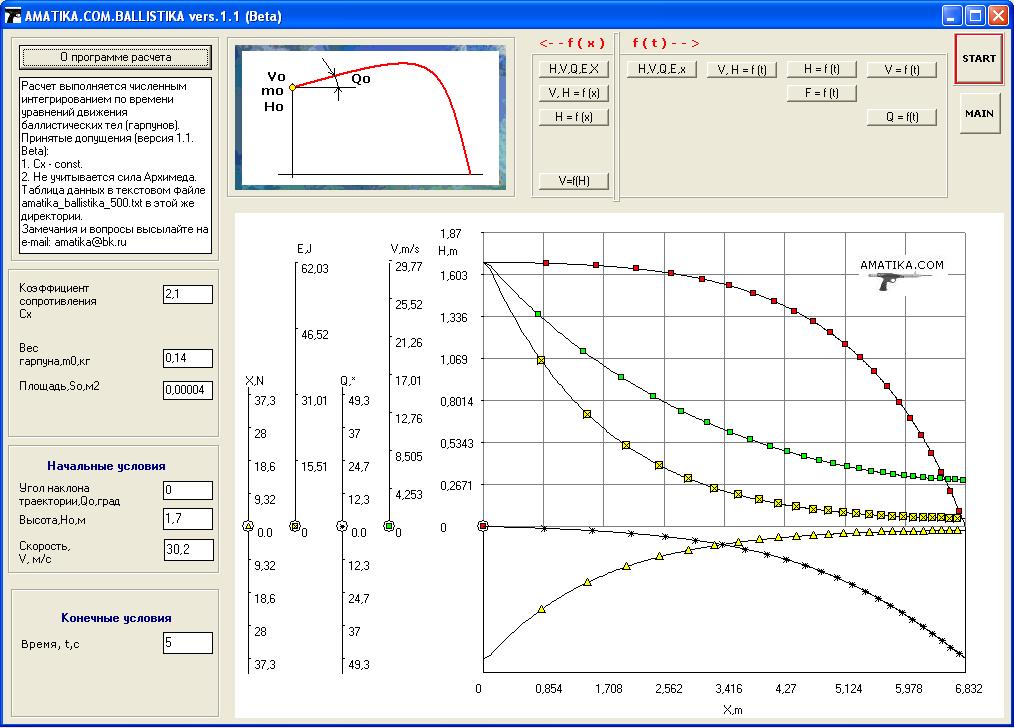Open the 'О программе расчета' info button

click(x=115, y=57)
